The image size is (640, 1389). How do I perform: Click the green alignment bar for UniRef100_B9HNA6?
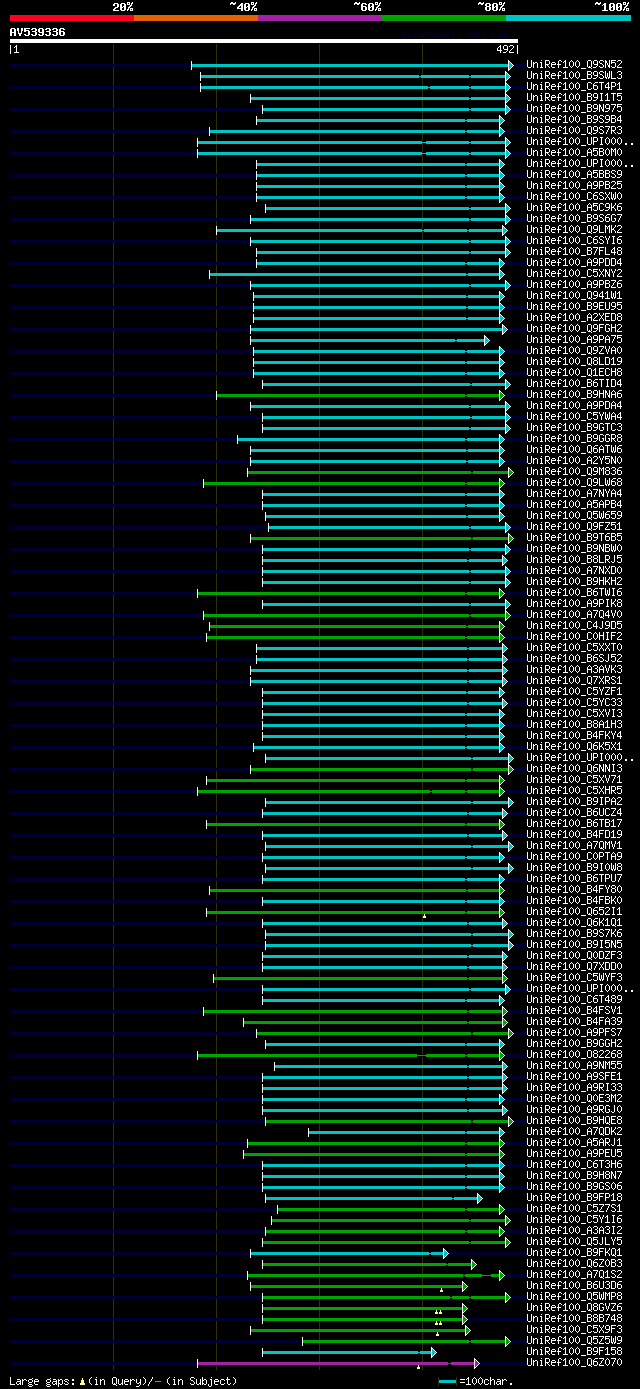361,395
